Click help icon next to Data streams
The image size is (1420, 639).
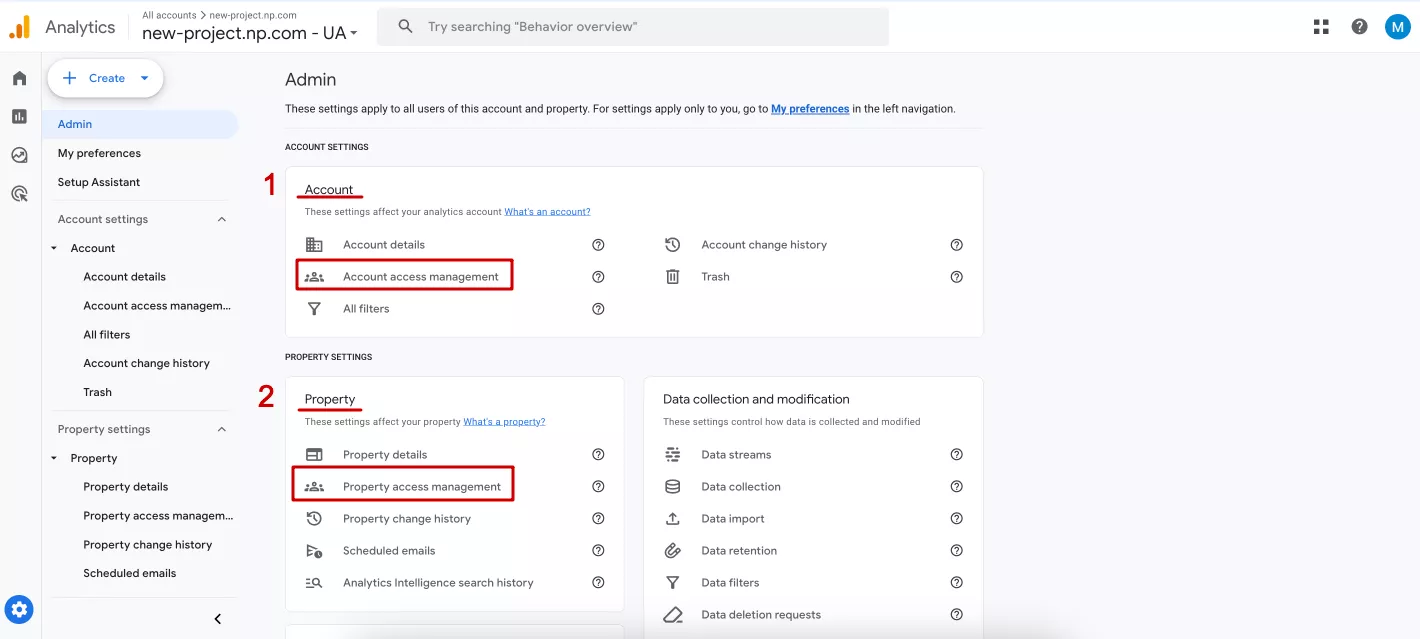(956, 454)
